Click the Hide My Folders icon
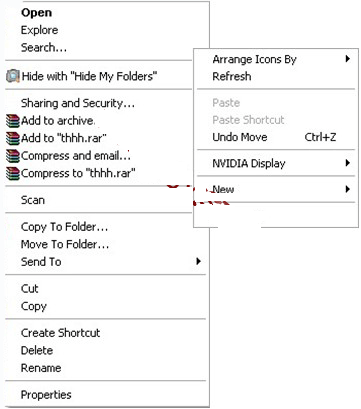The height and width of the screenshot is (409, 361). pos(13,76)
